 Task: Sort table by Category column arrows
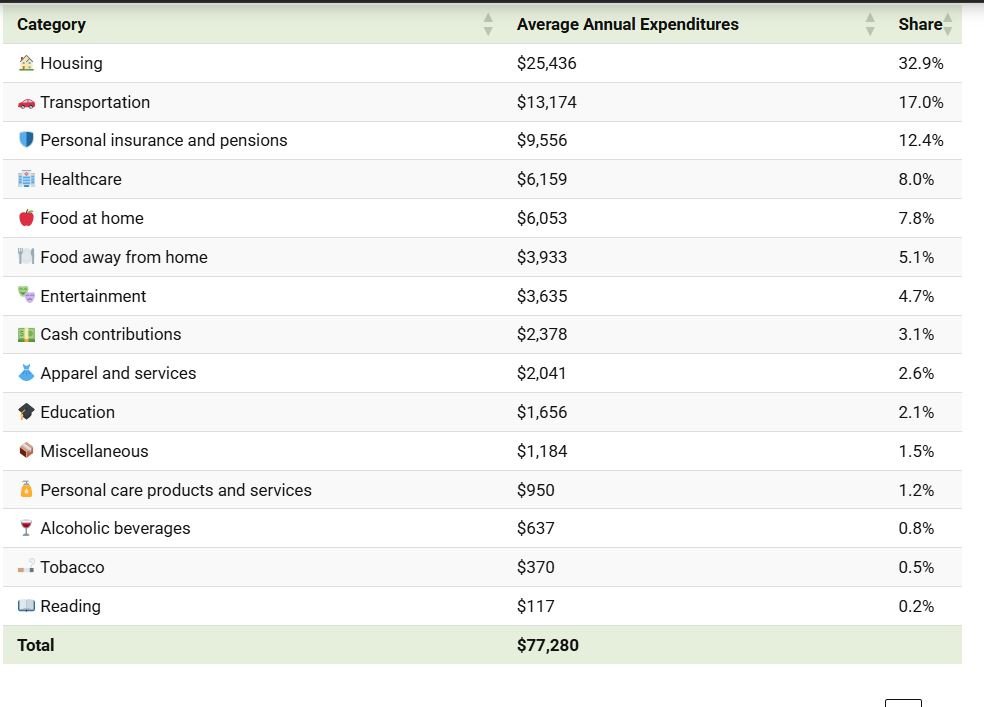pos(488,24)
